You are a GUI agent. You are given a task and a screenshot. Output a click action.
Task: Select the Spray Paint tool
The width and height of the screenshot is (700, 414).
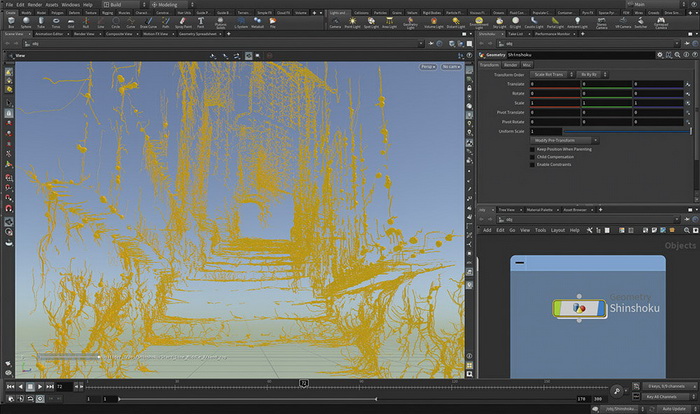coord(183,22)
